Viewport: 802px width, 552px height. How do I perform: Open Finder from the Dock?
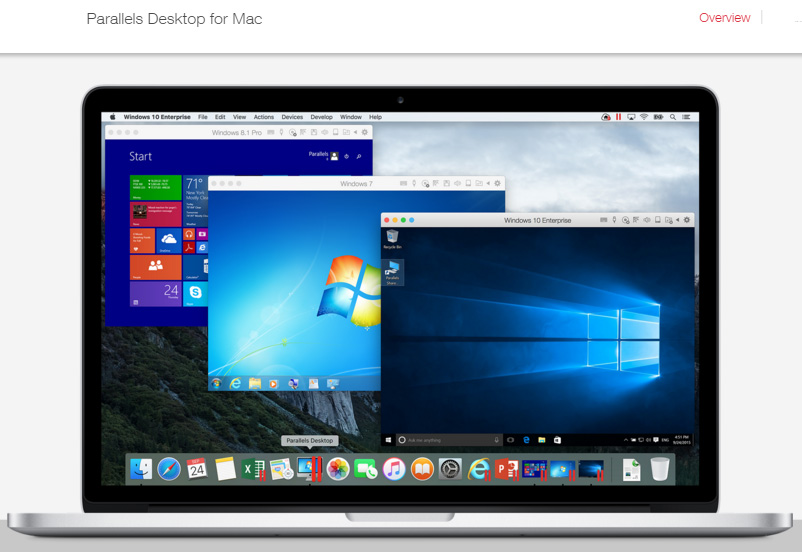141,469
